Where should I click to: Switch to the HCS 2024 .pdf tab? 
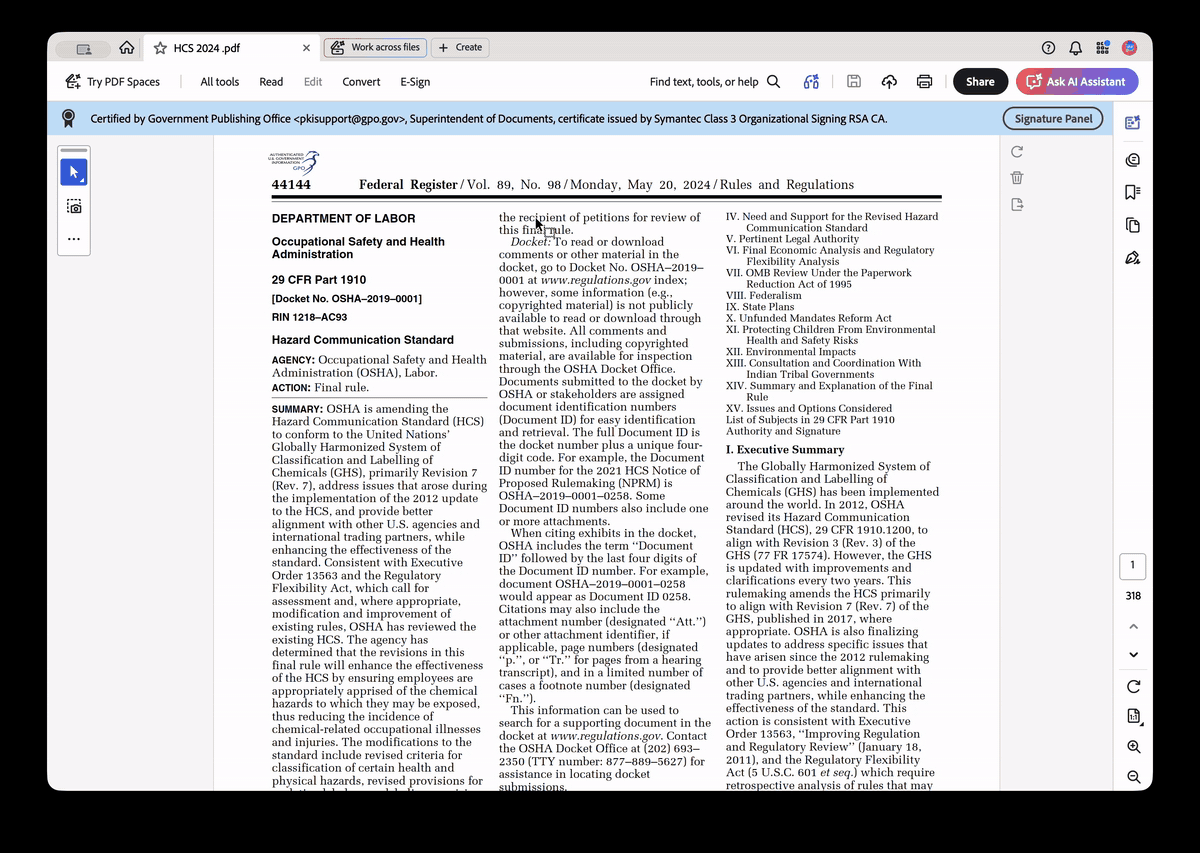pyautogui.click(x=232, y=48)
